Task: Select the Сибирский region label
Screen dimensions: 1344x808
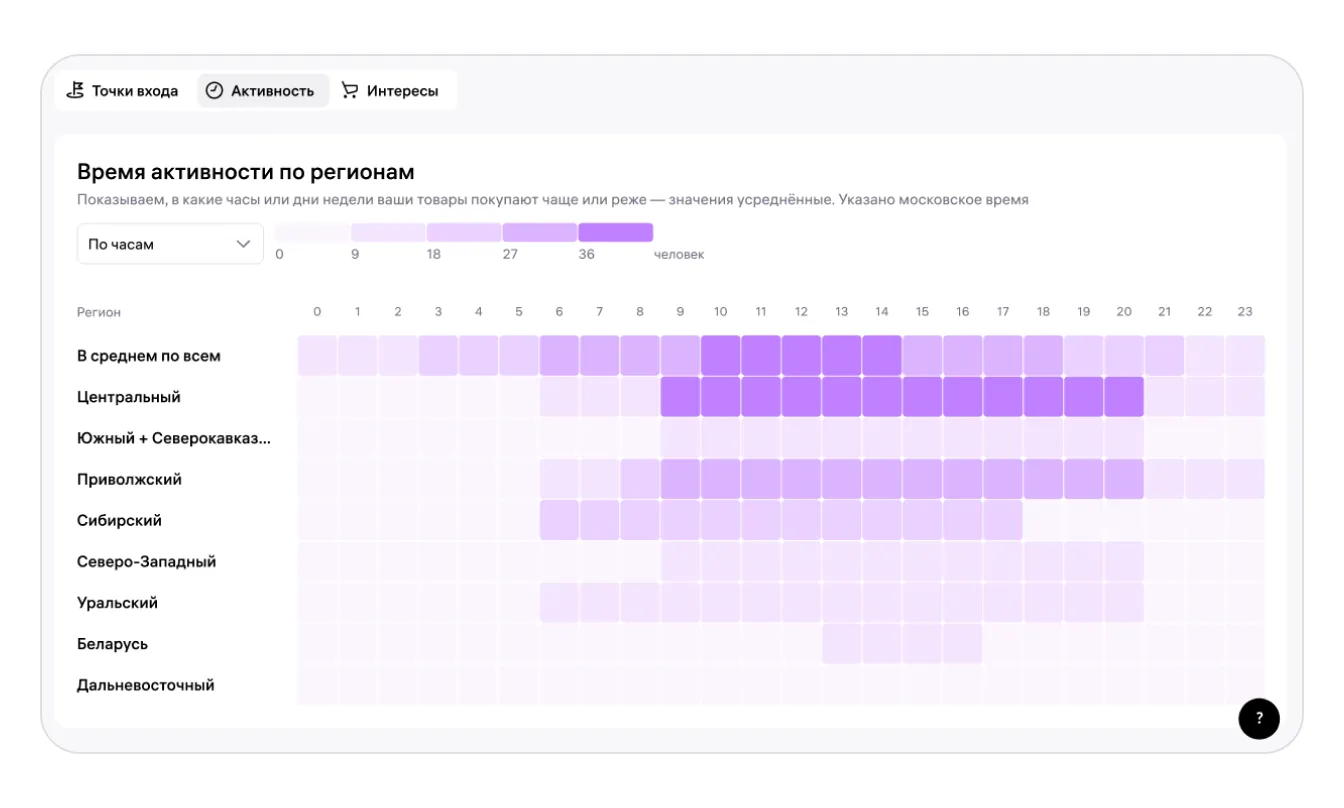Action: 119,520
